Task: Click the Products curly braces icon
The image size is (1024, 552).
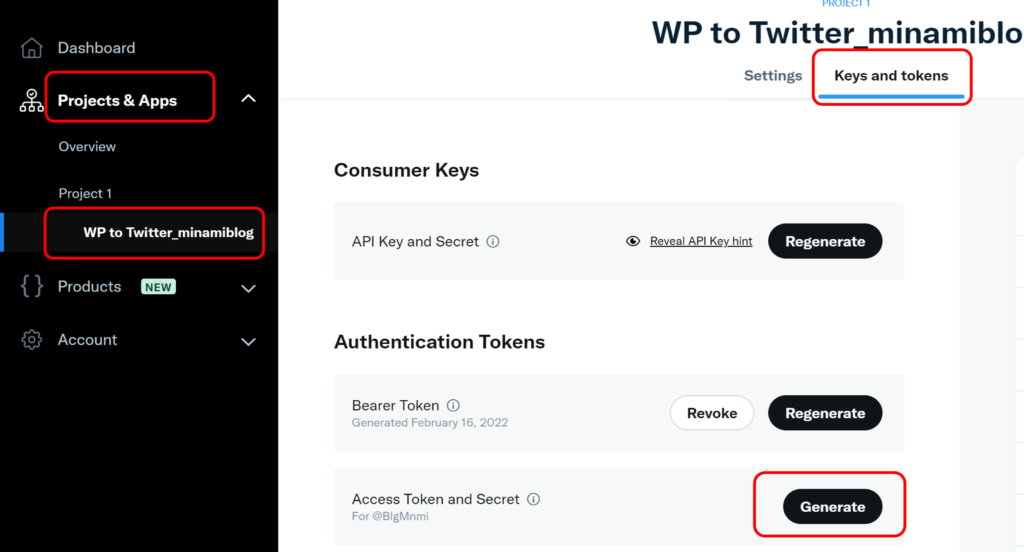Action: [31, 286]
